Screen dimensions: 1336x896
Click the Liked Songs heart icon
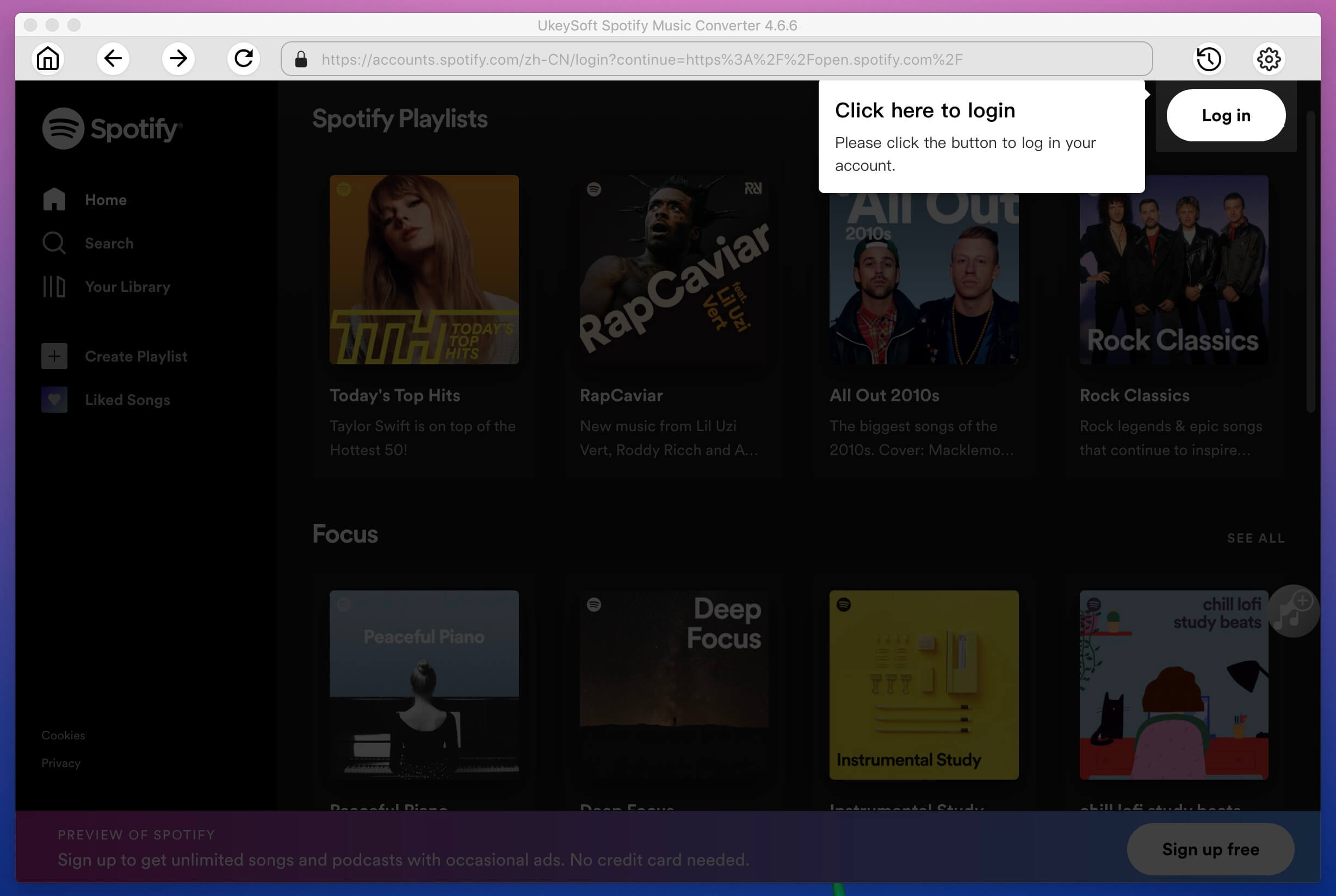click(54, 399)
